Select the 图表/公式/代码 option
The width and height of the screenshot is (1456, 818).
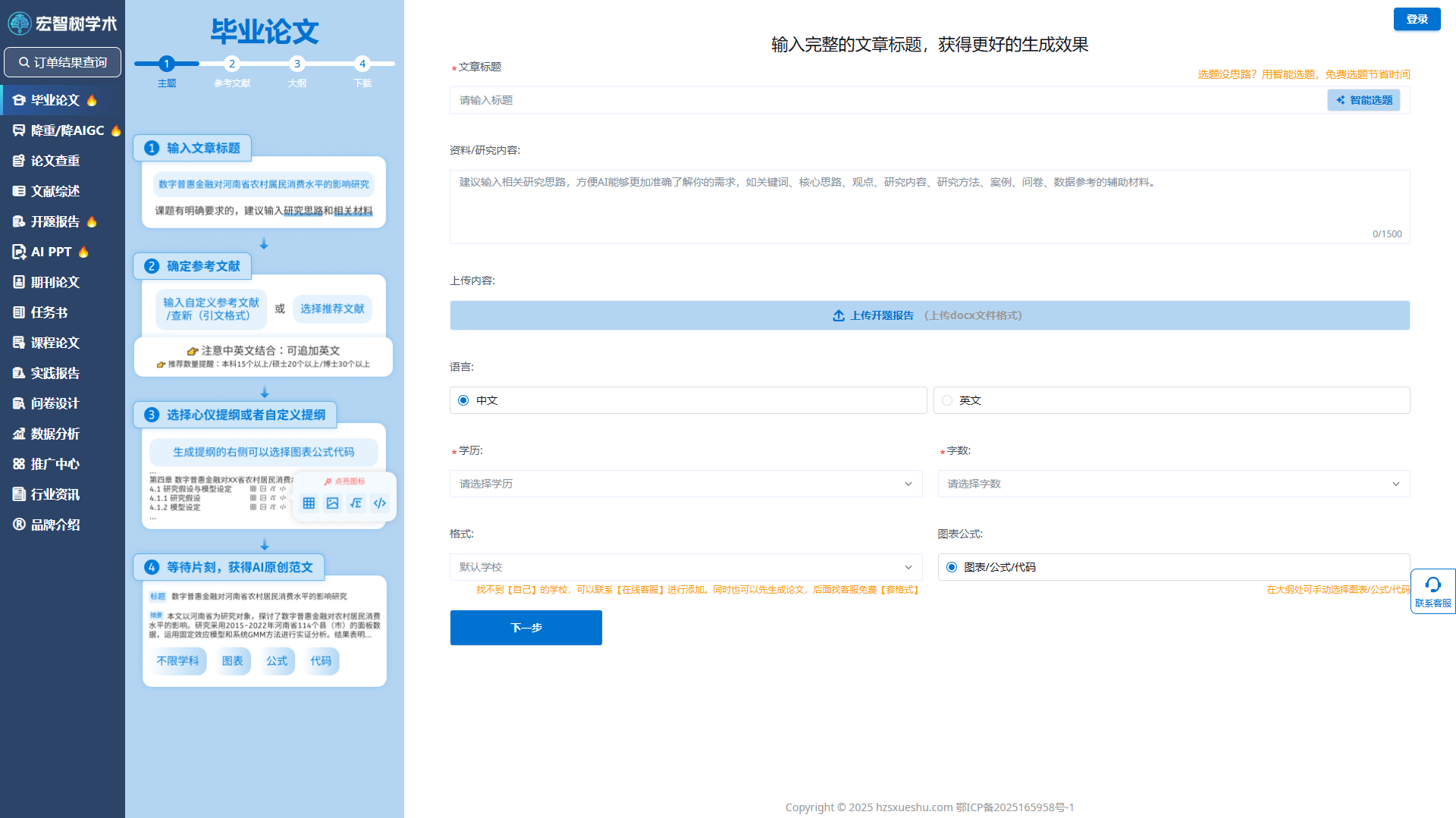tap(951, 566)
